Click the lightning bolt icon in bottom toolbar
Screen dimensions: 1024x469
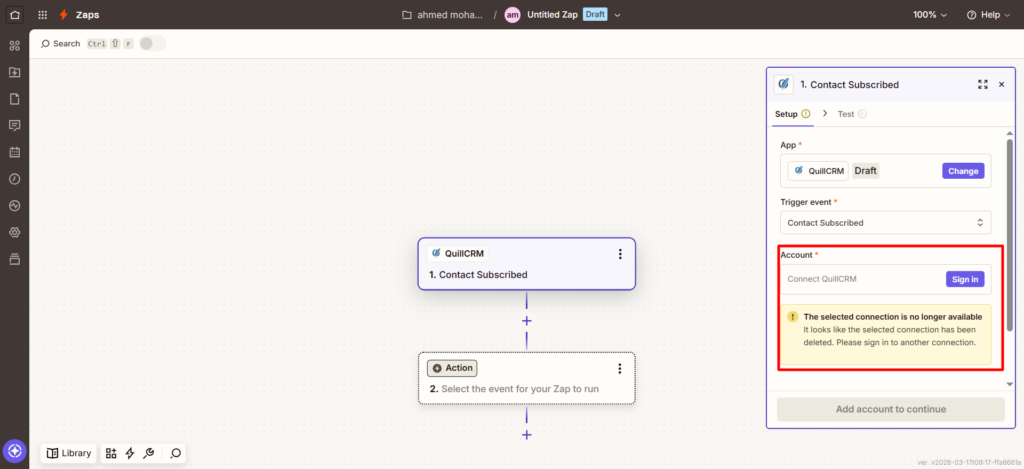(x=129, y=453)
